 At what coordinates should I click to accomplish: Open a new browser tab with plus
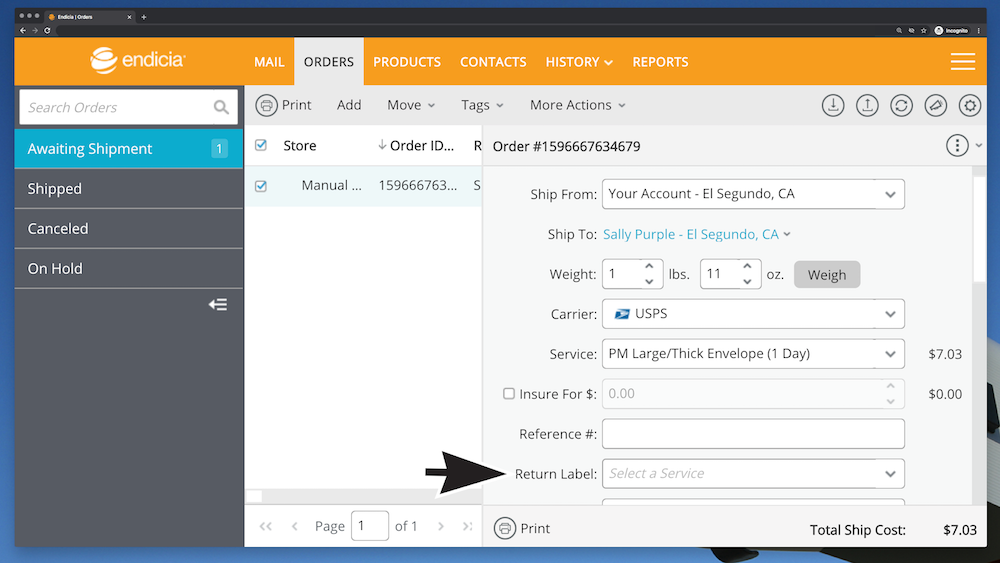click(143, 17)
